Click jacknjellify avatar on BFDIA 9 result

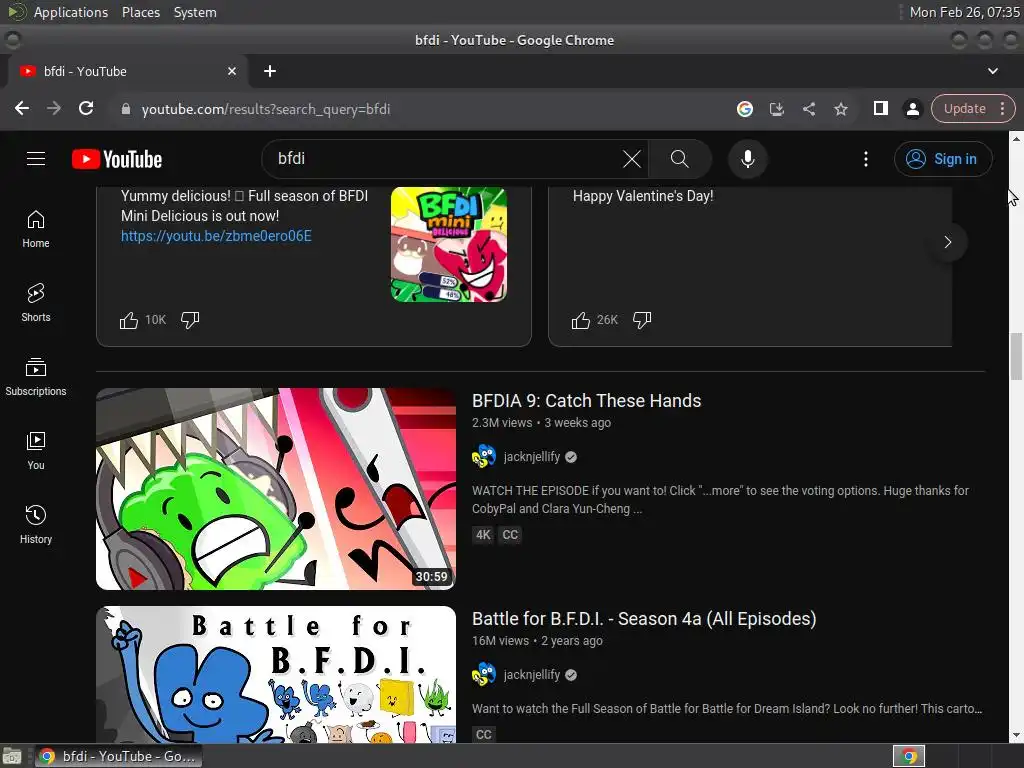pos(483,456)
